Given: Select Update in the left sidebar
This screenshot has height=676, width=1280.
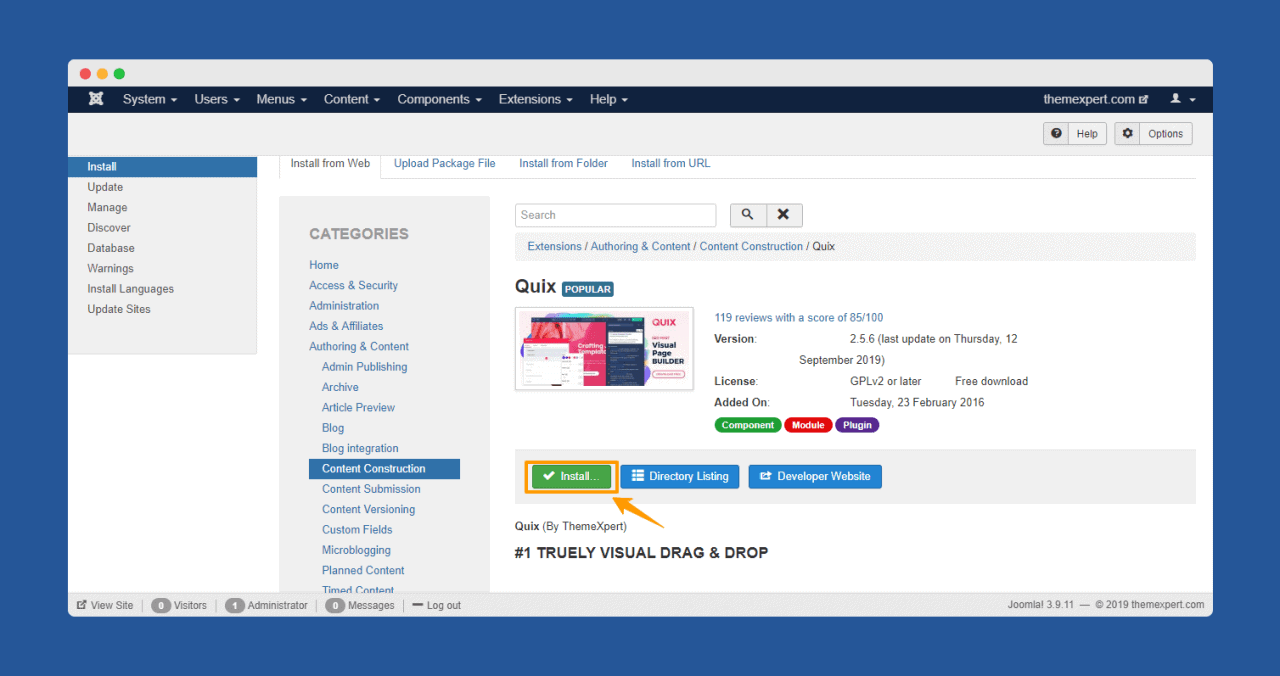Looking at the screenshot, I should pos(105,187).
